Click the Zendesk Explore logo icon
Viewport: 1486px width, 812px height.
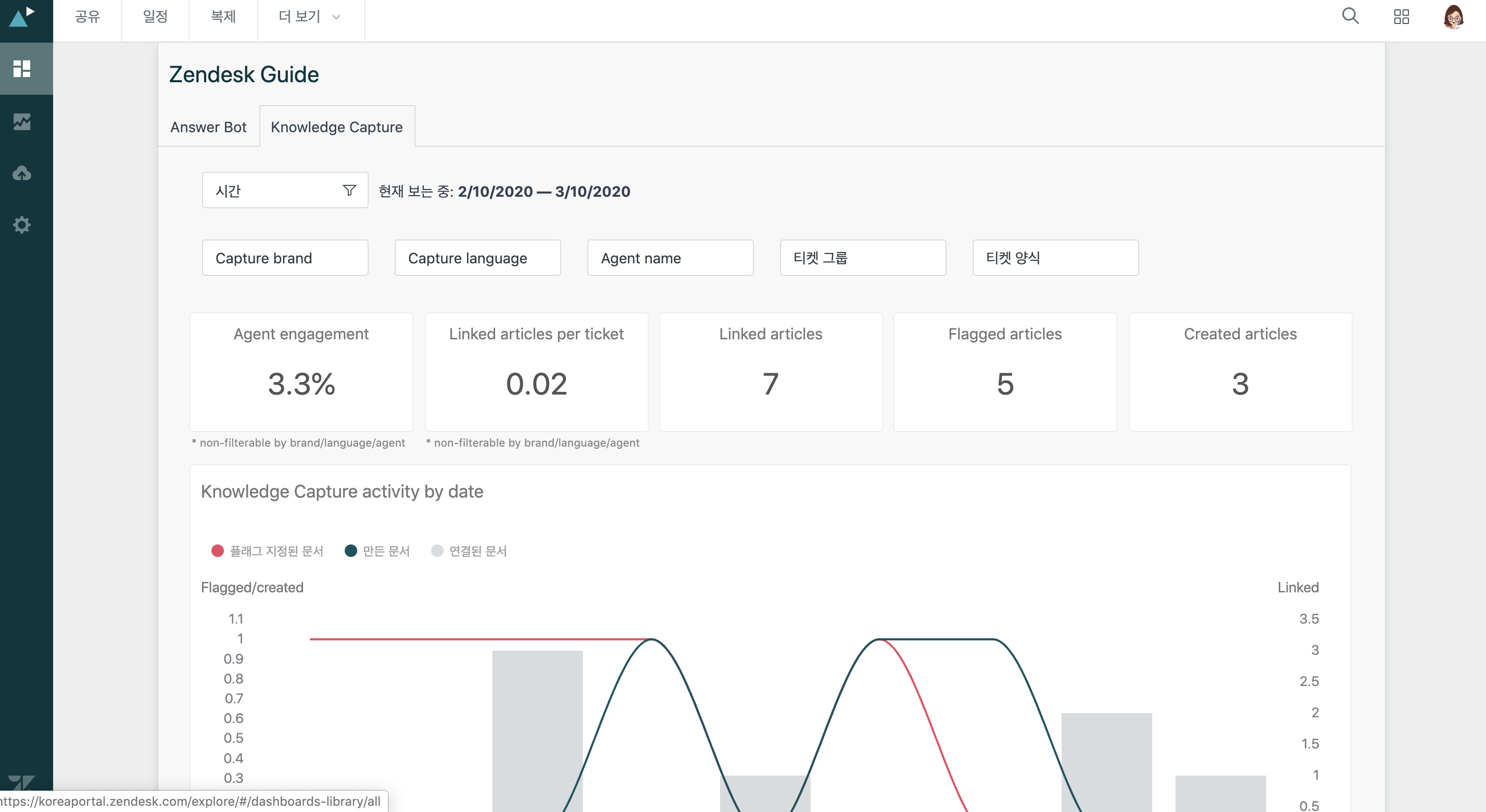22,17
